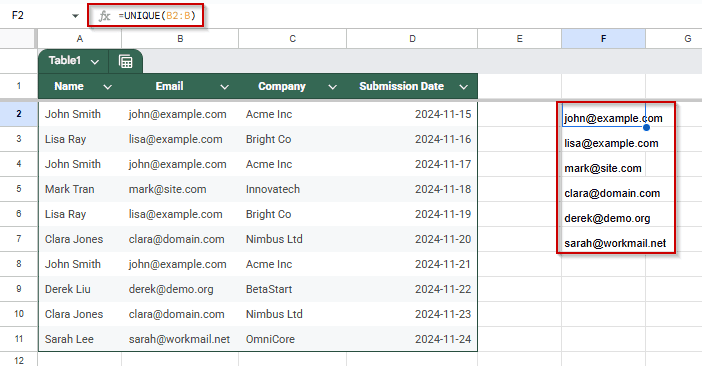Open the Company column dropdown arrow
The height and width of the screenshot is (366, 702).
[332, 87]
